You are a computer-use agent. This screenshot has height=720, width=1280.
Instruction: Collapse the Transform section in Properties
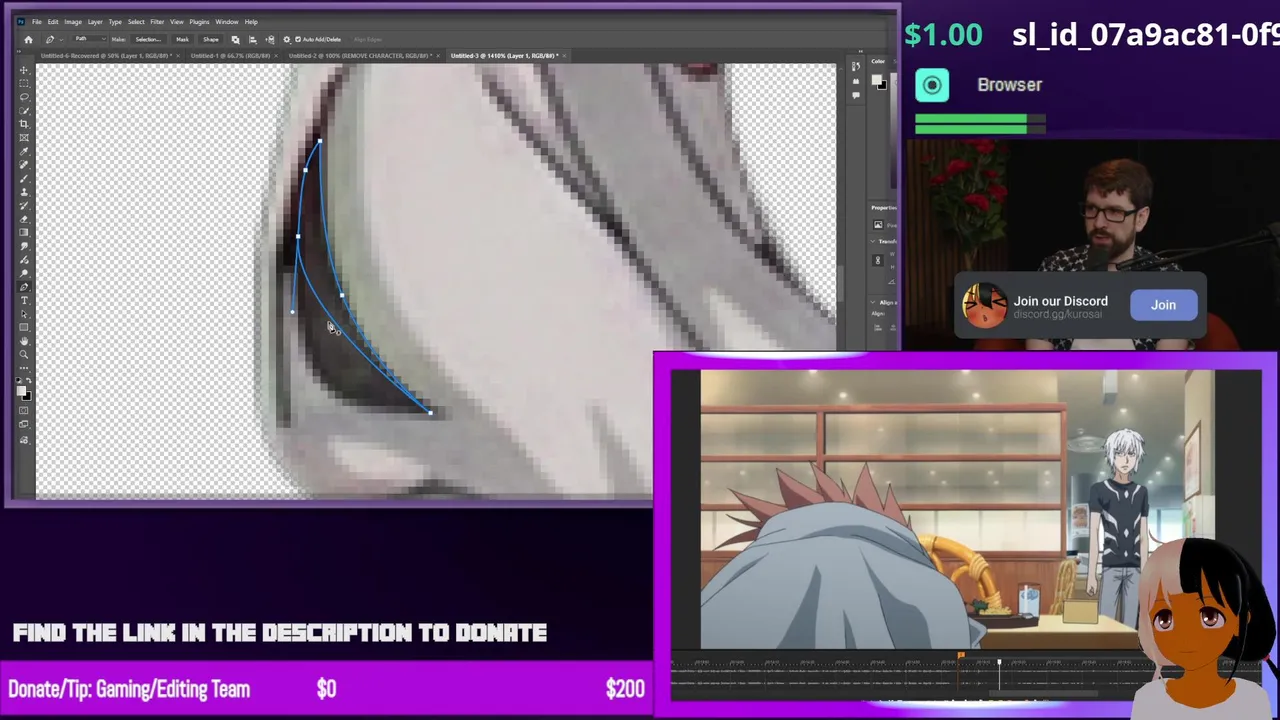(x=873, y=241)
